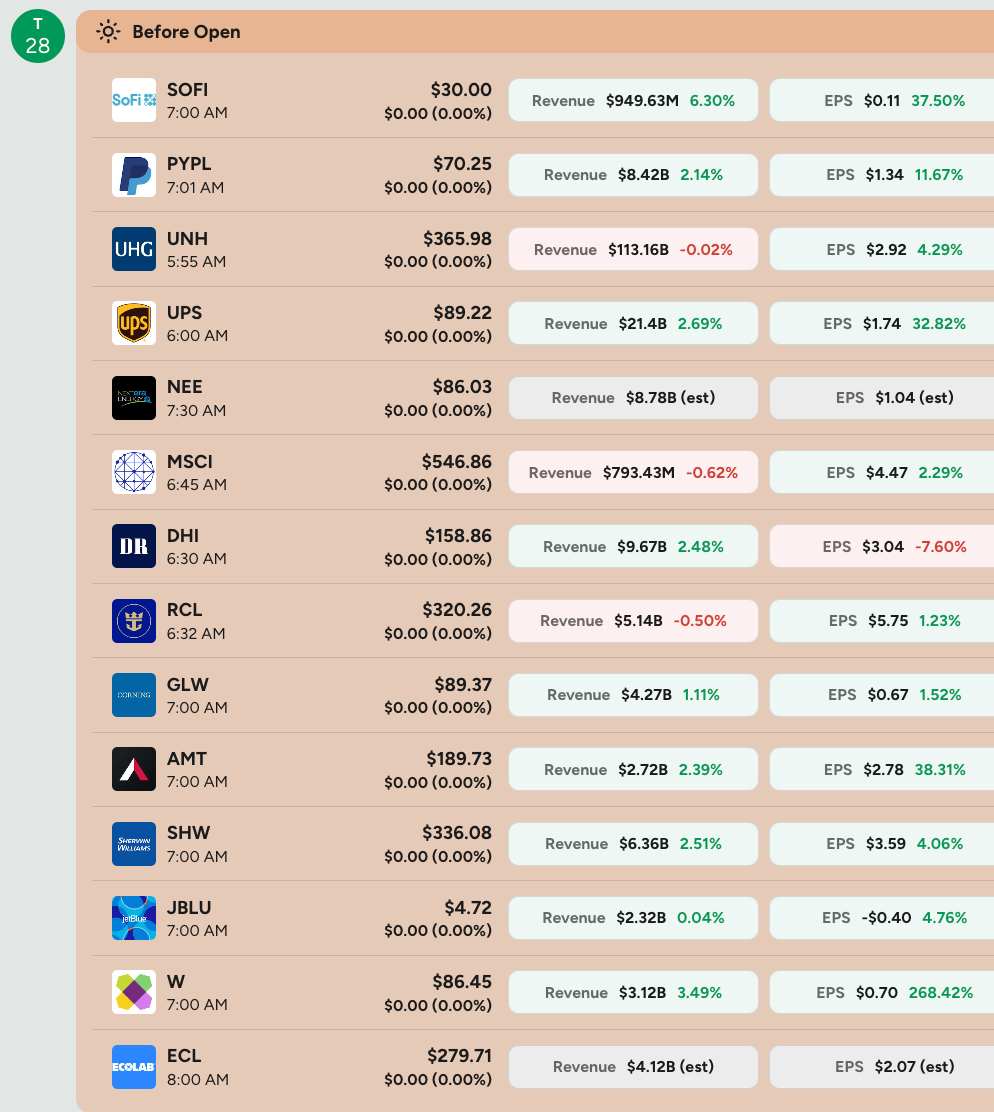
Task: Select UNH EPS $2.92 card
Action: coord(882,249)
